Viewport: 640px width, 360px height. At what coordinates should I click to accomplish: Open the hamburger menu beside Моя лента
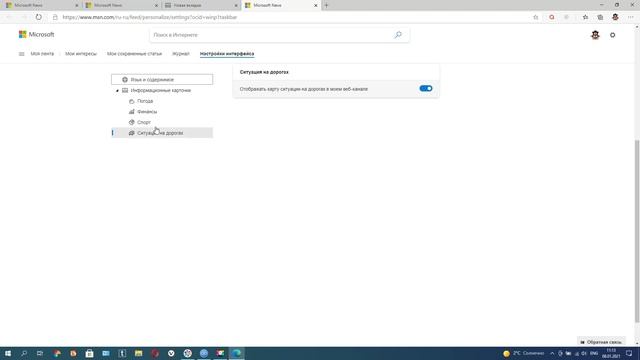click(x=22, y=54)
